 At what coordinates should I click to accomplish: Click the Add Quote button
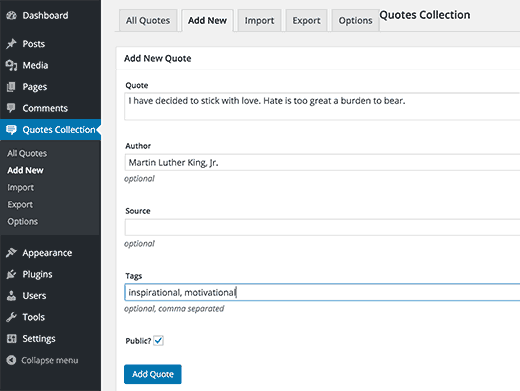pos(153,374)
